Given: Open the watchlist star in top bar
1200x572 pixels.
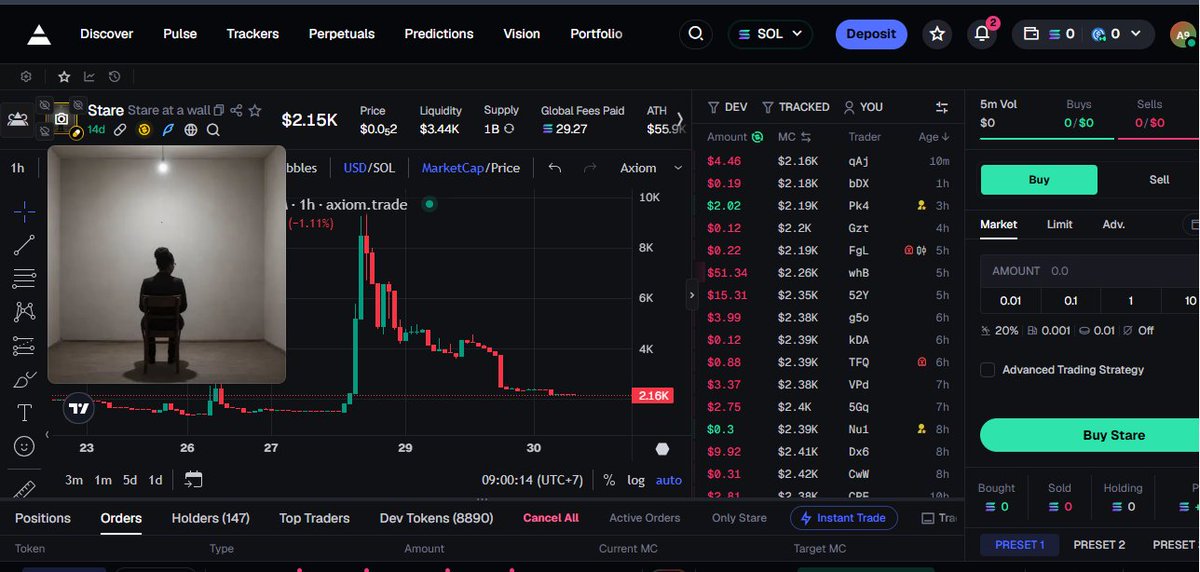Looking at the screenshot, I should tap(937, 34).
